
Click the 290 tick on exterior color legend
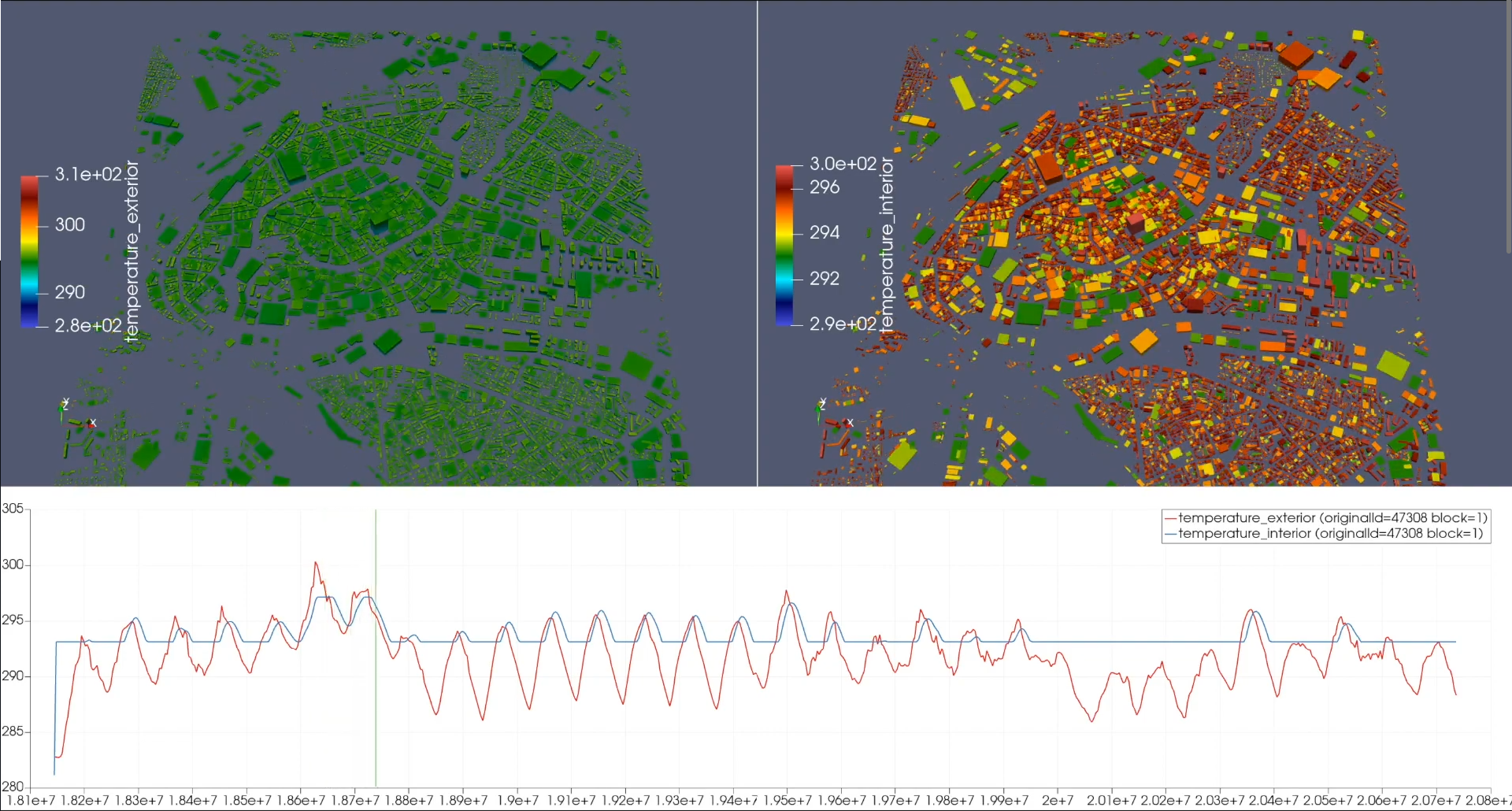pos(70,292)
